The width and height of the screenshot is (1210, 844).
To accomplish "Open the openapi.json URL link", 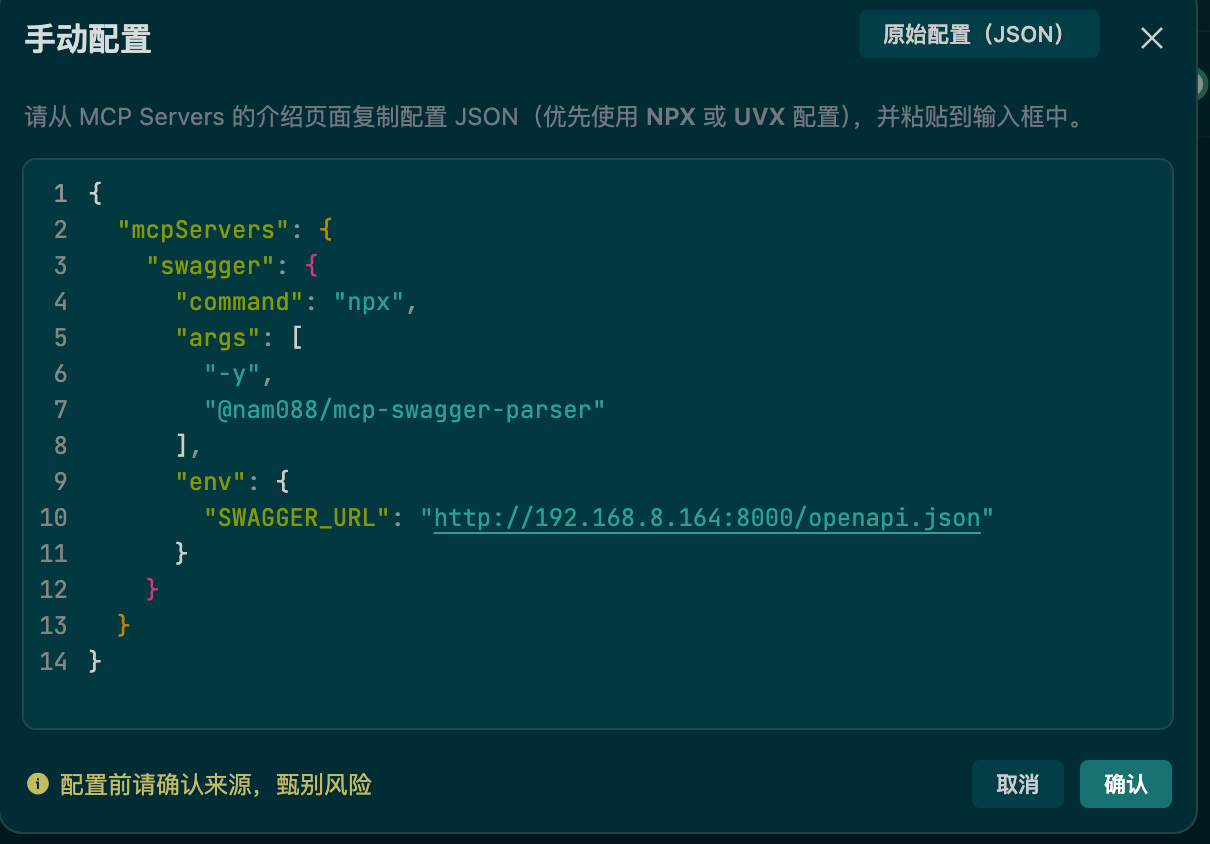I will point(707,517).
